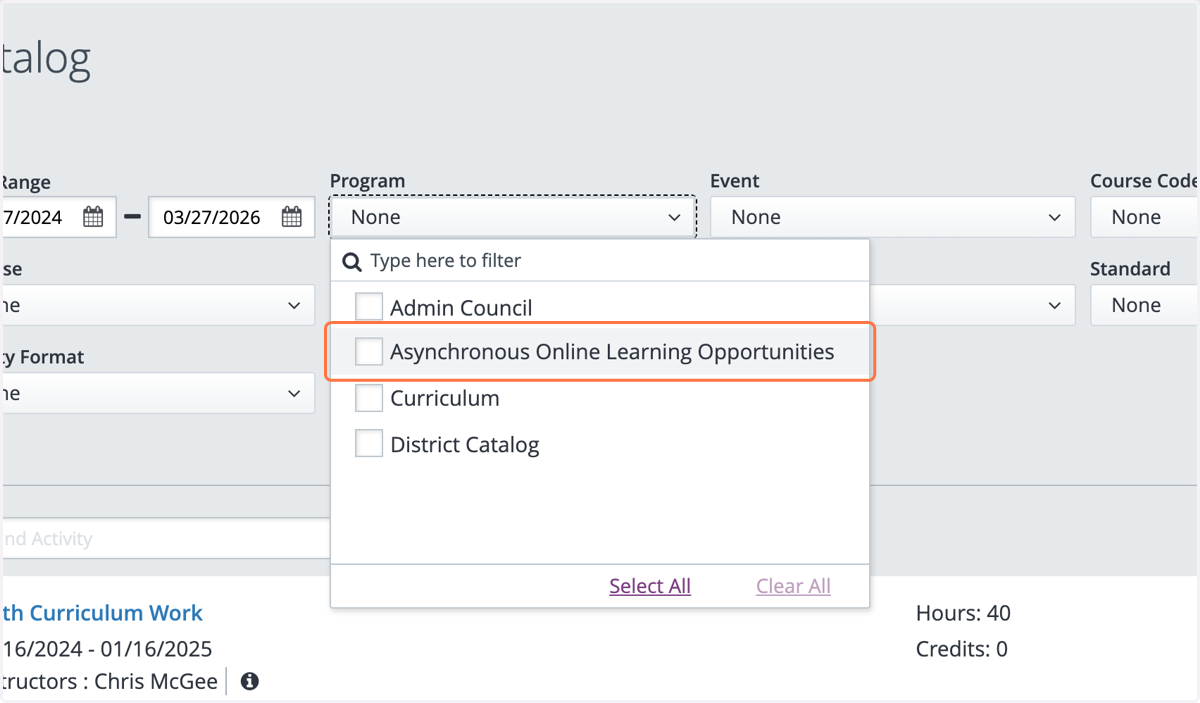The image size is (1200, 703).
Task: Enable the District Catalog checkbox
Action: [x=369, y=443]
